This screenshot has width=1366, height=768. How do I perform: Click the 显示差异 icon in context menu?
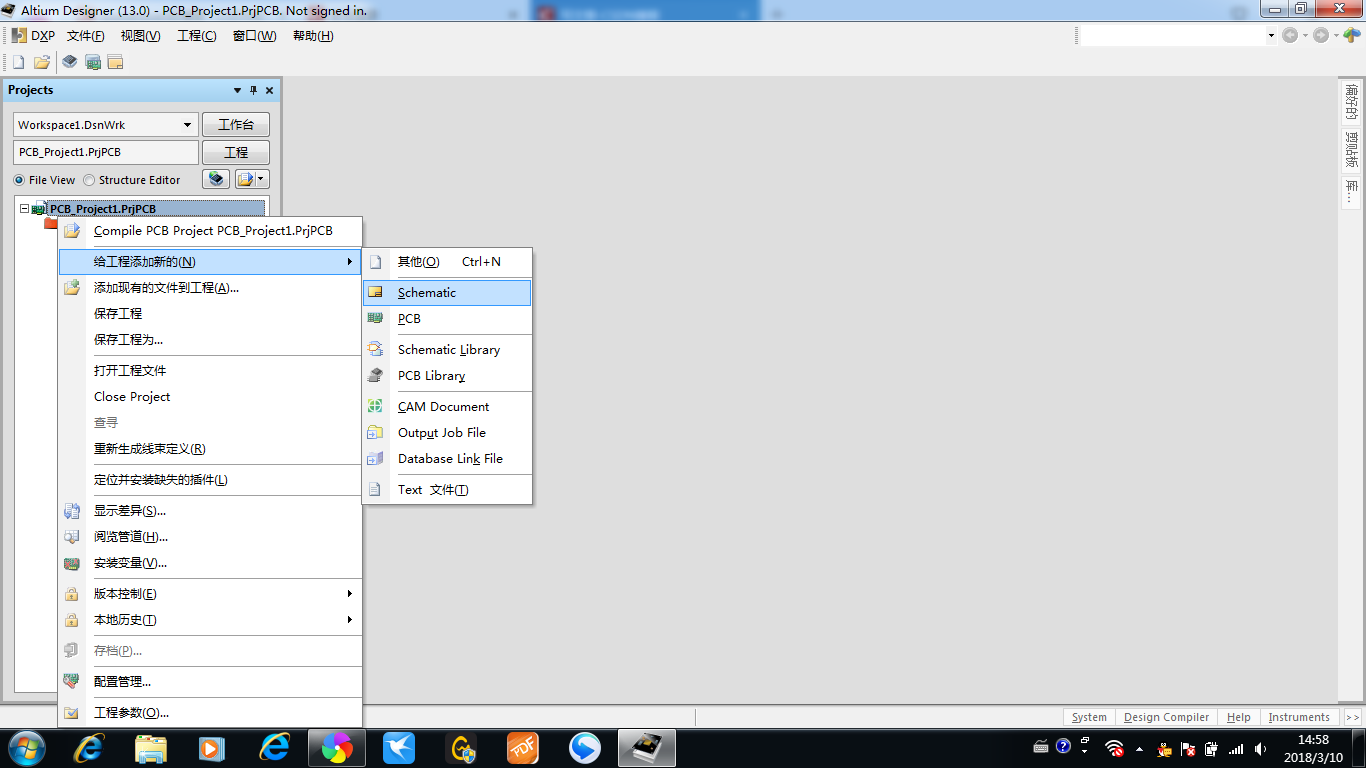click(72, 511)
